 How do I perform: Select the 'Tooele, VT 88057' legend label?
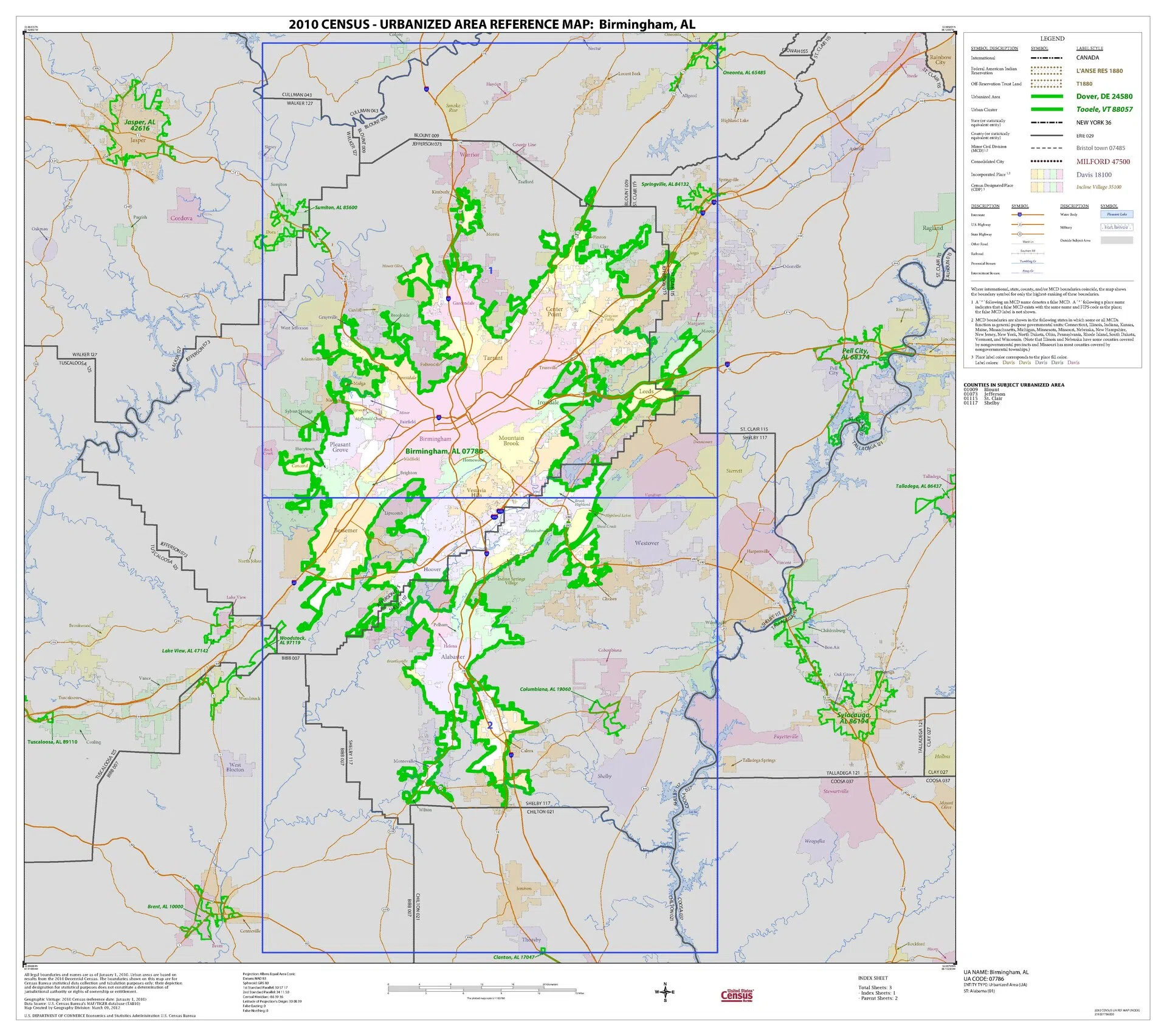[1104, 109]
